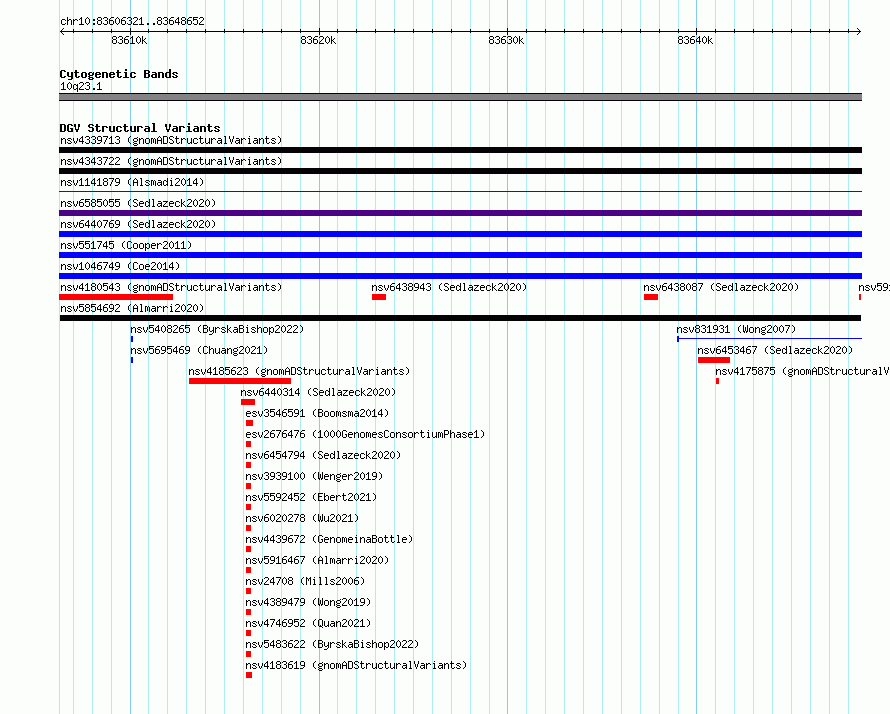890x714 pixels.
Task: Select the 10q23.1 band label
Action: [81, 86]
